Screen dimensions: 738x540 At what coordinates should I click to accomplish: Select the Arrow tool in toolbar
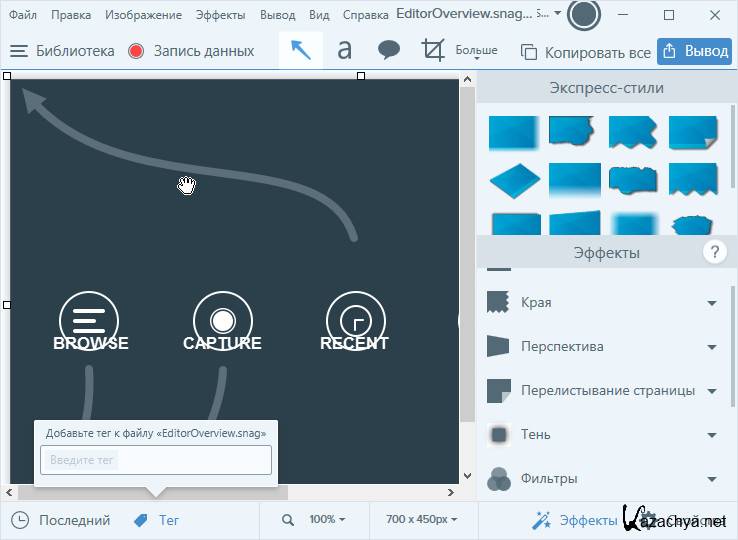pyautogui.click(x=301, y=50)
